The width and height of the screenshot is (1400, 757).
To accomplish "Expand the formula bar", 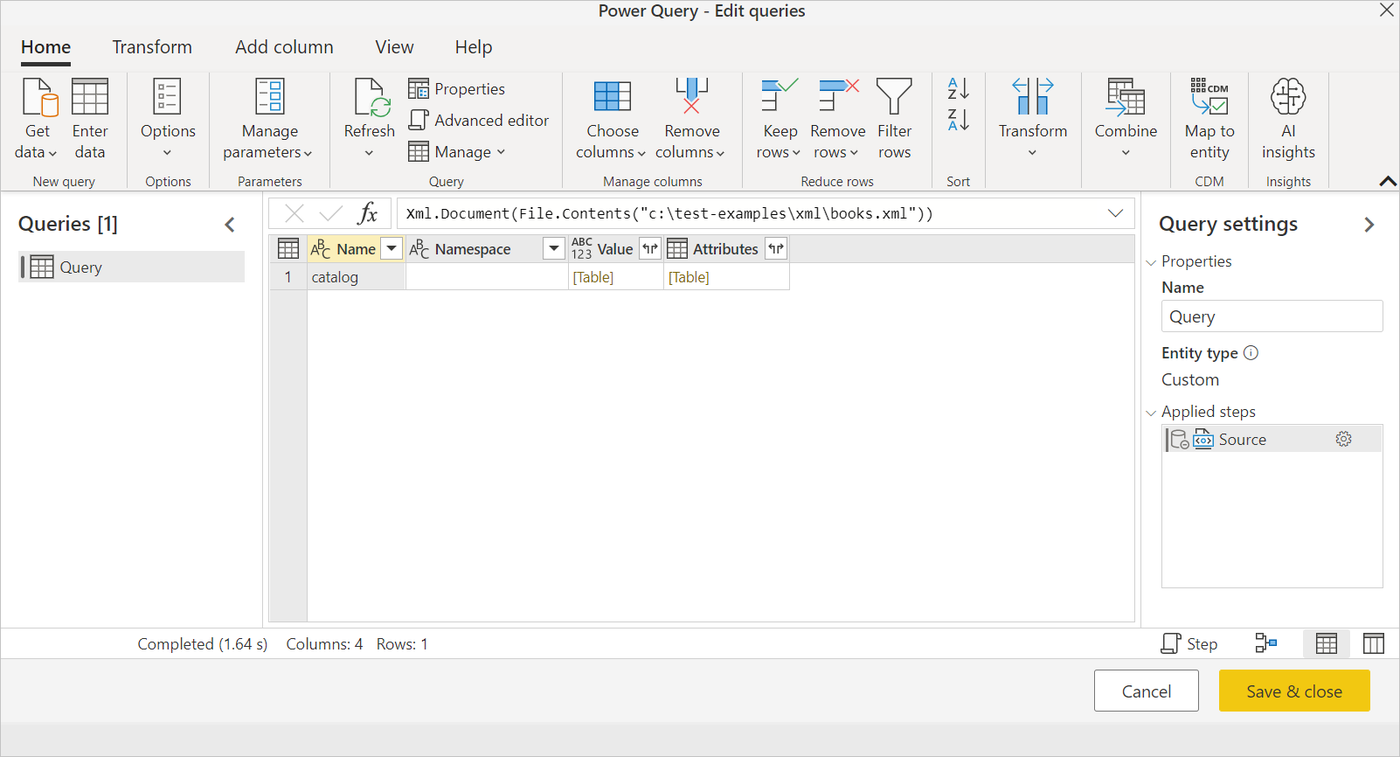I will tap(1115, 214).
